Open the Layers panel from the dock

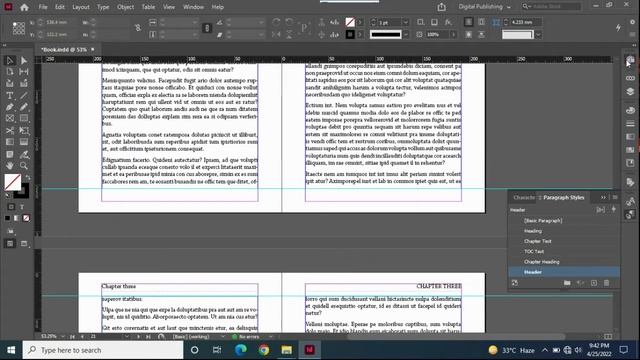click(630, 91)
